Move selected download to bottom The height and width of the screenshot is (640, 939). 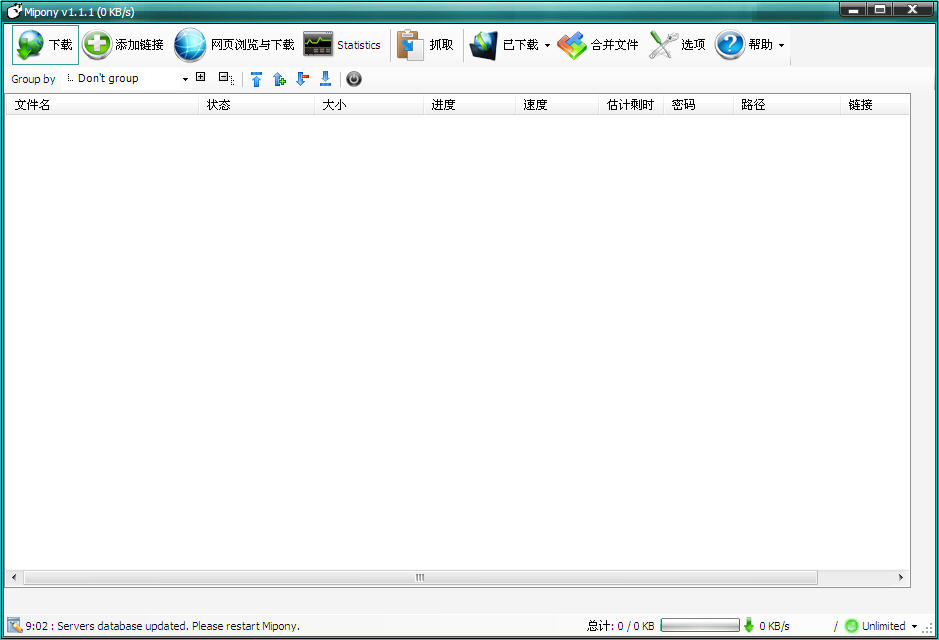325,79
